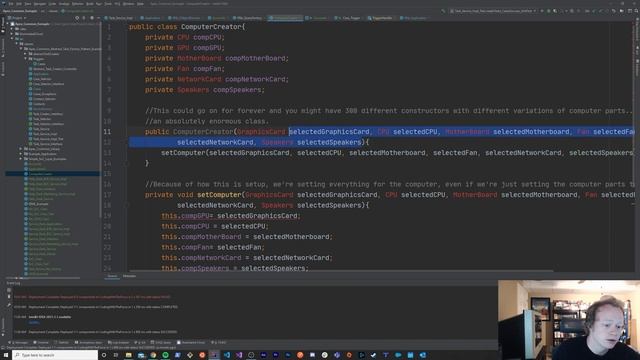Click the editor horizontal scrollbar
This screenshot has height=360, width=640.
click(341, 270)
